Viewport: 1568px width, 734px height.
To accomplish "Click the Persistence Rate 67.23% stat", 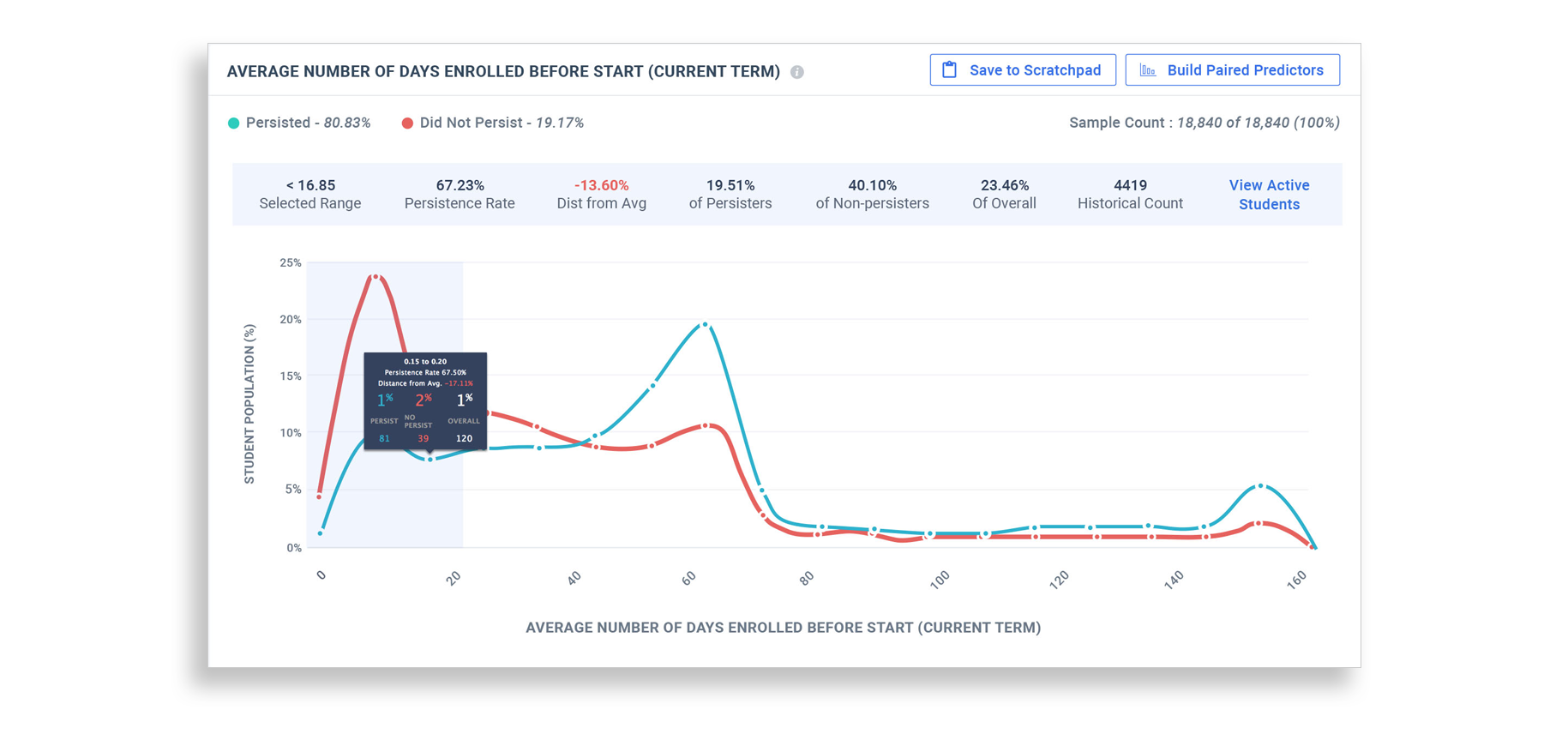I will coord(460,195).
